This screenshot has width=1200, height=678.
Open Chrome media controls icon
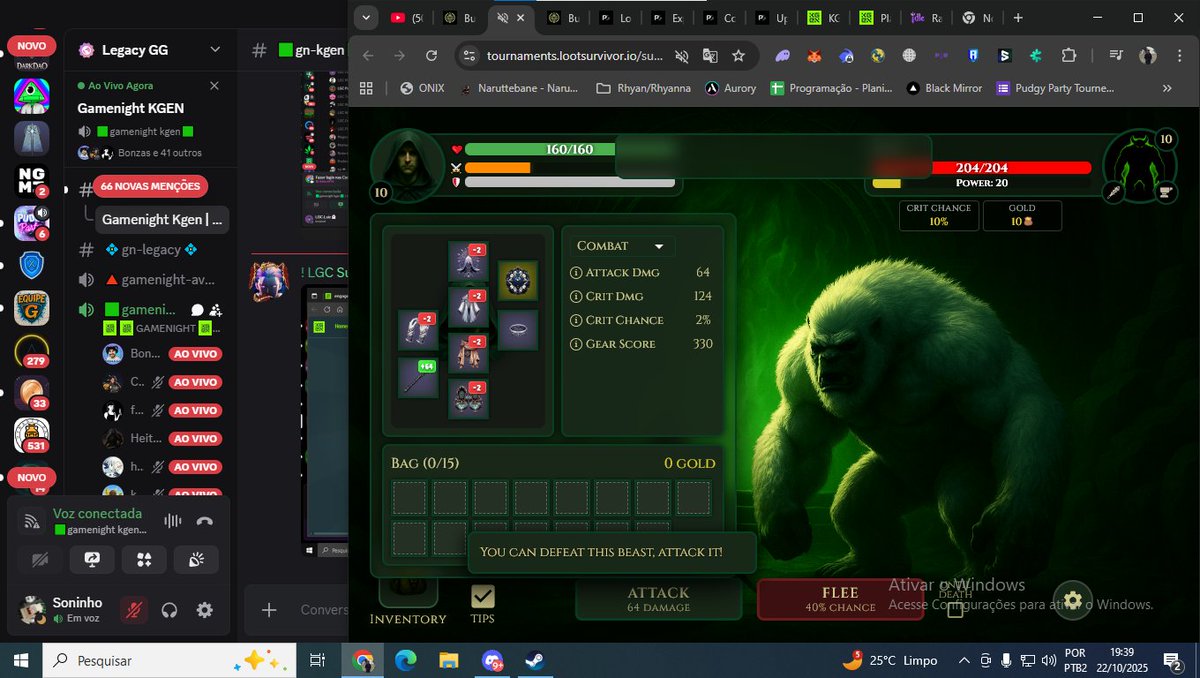point(1117,56)
